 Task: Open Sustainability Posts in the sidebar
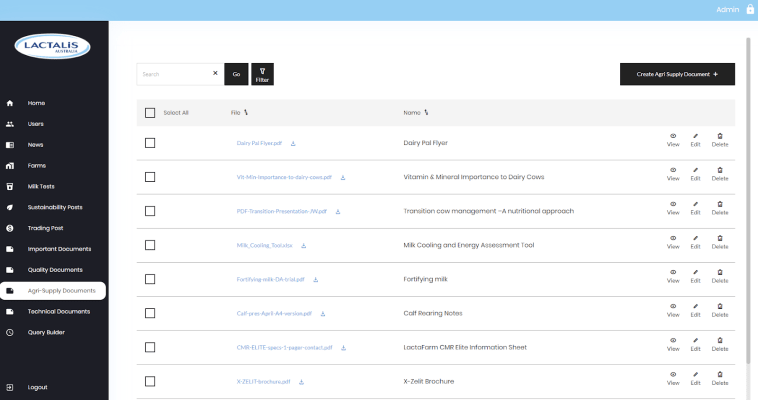coord(55,207)
